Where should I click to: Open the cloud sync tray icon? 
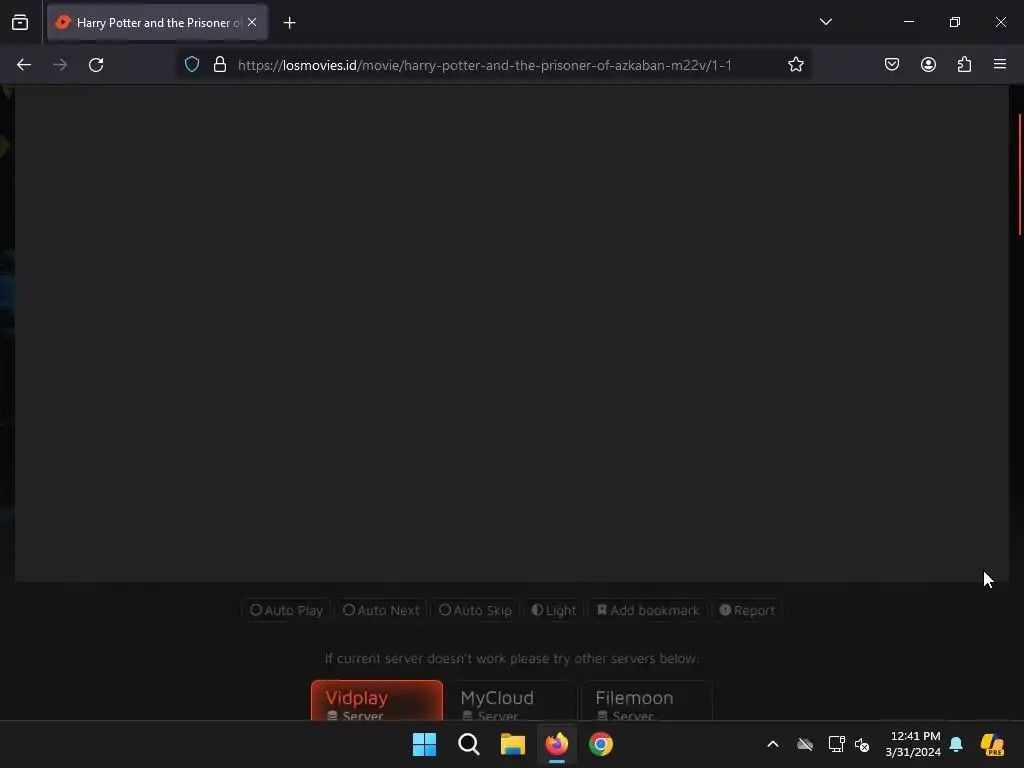(805, 744)
